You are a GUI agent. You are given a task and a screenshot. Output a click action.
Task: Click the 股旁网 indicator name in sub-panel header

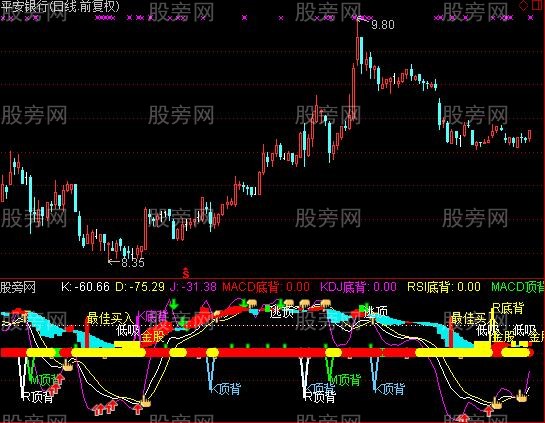coord(18,287)
